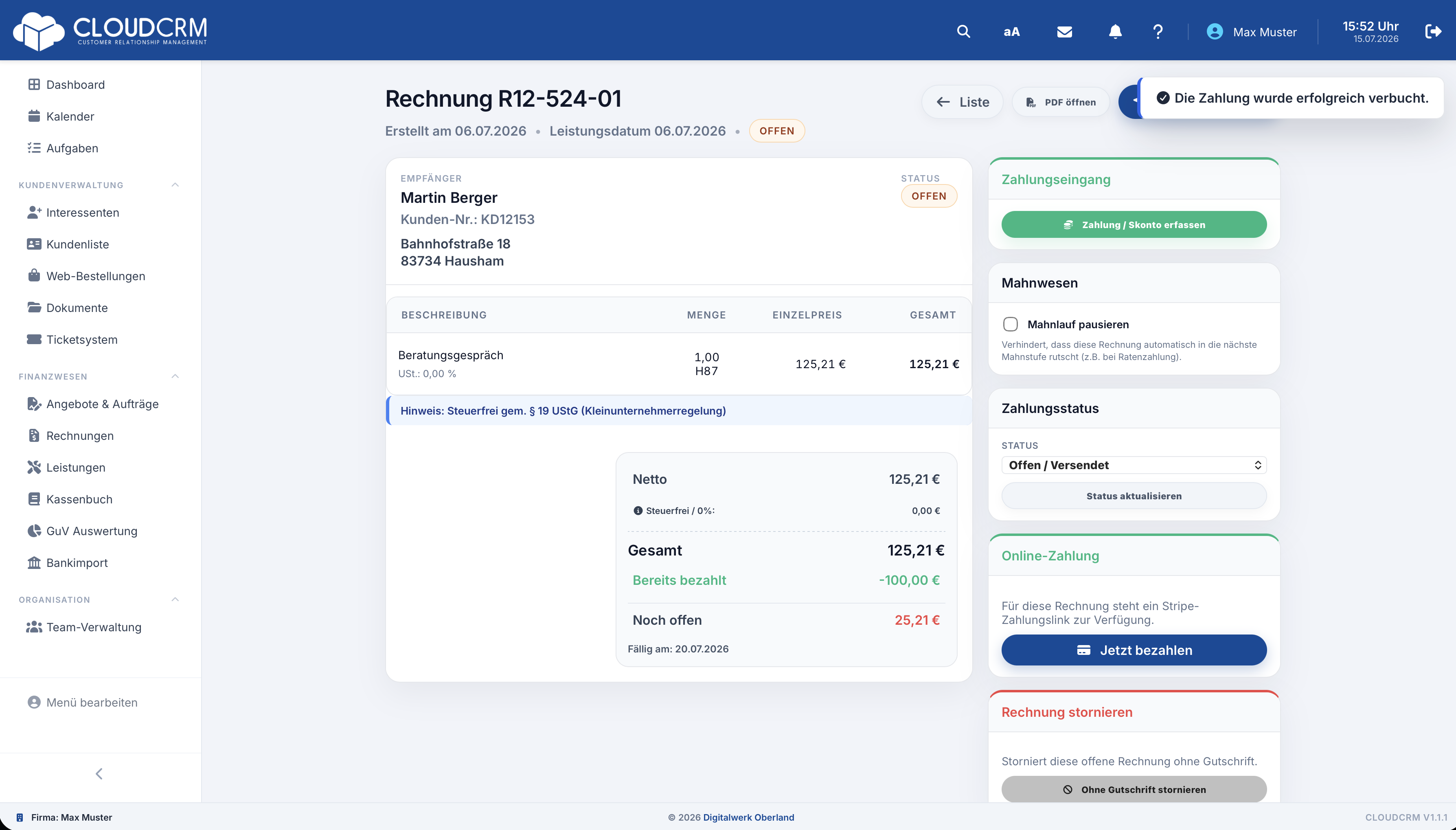Click the Kalender calendar icon
The image size is (1456, 830).
[x=34, y=116]
